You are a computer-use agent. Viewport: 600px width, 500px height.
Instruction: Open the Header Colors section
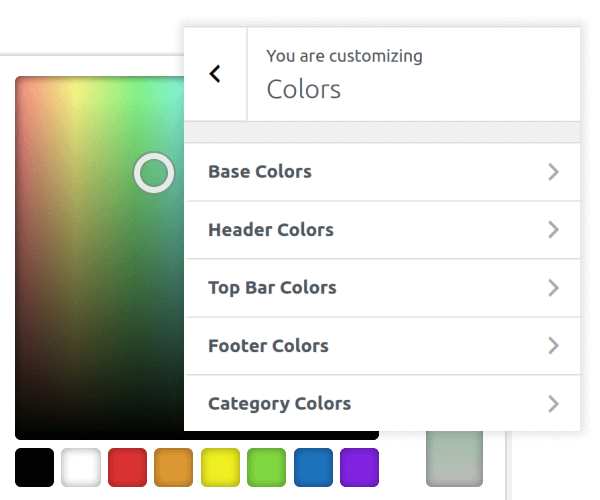pos(382,230)
